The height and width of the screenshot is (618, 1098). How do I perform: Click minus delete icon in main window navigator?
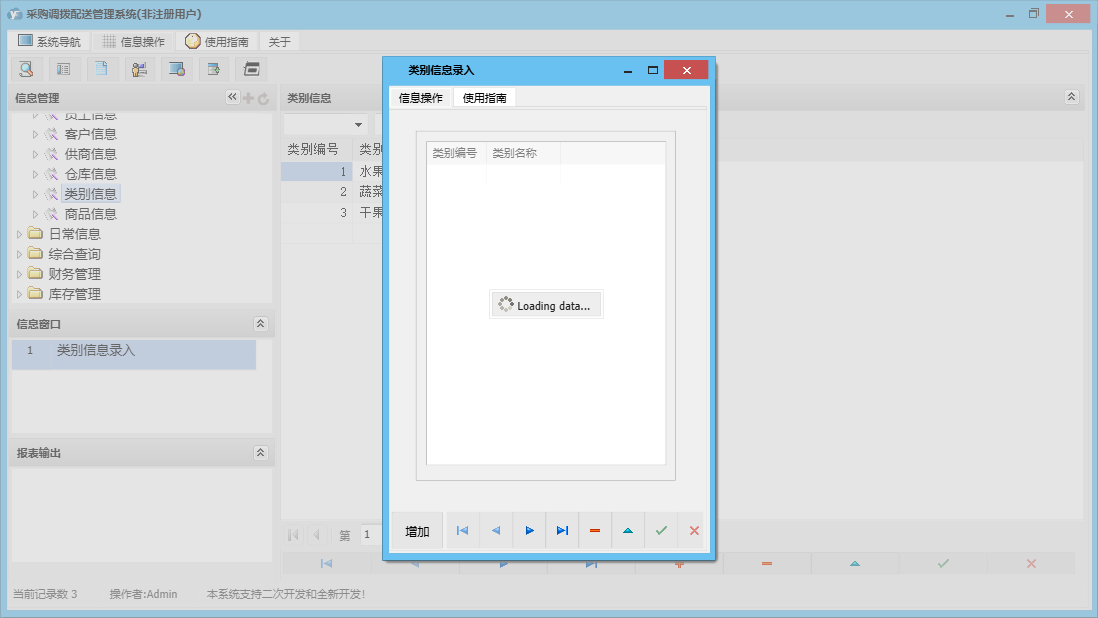click(767, 563)
